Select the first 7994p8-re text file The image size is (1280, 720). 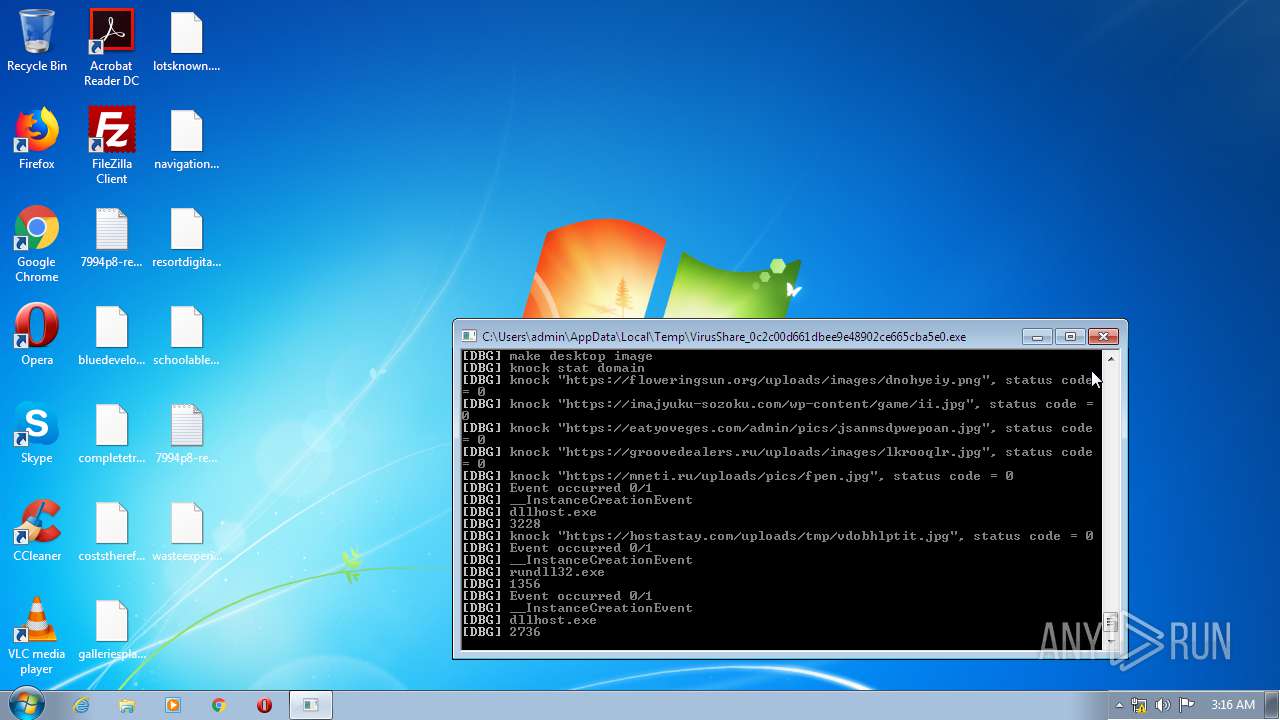point(111,237)
